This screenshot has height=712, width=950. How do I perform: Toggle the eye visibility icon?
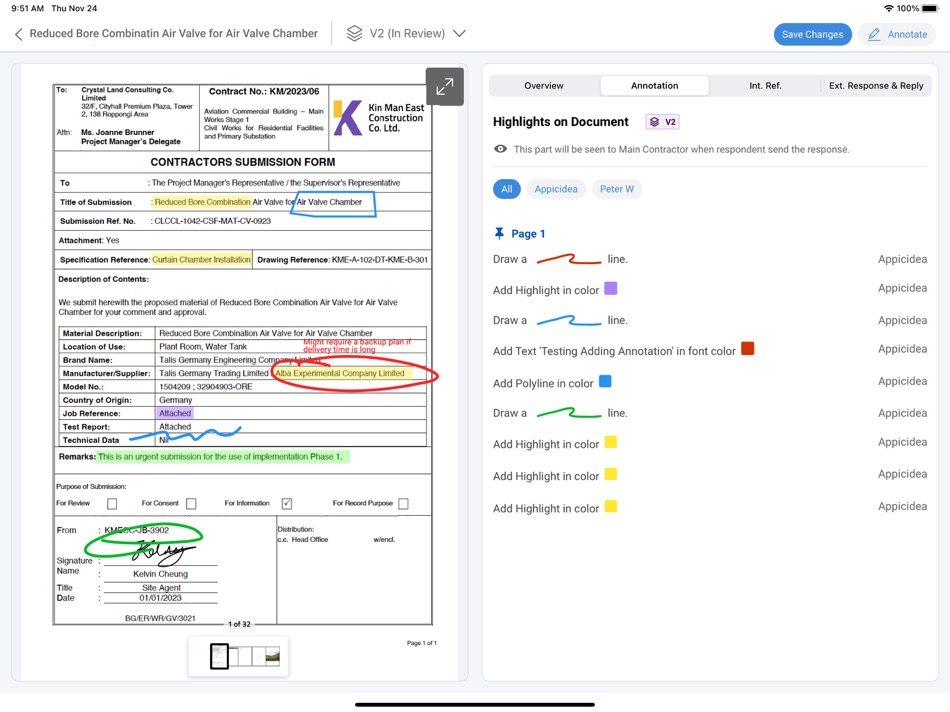click(500, 149)
